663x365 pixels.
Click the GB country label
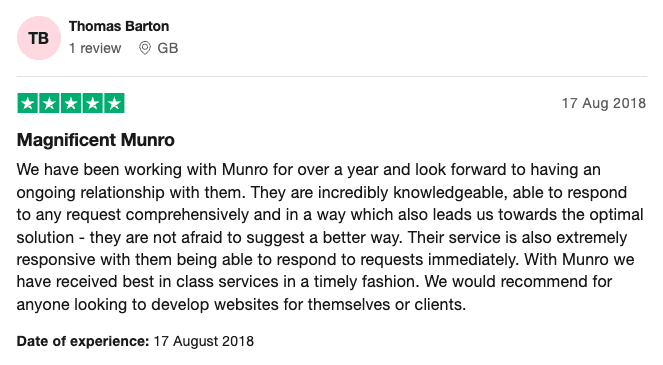[x=167, y=48]
